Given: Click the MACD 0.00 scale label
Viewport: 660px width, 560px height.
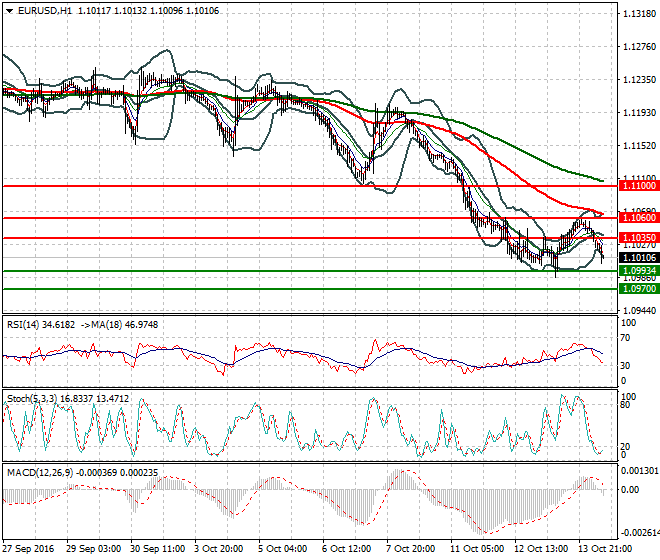Looking at the screenshot, I should 628,490.
